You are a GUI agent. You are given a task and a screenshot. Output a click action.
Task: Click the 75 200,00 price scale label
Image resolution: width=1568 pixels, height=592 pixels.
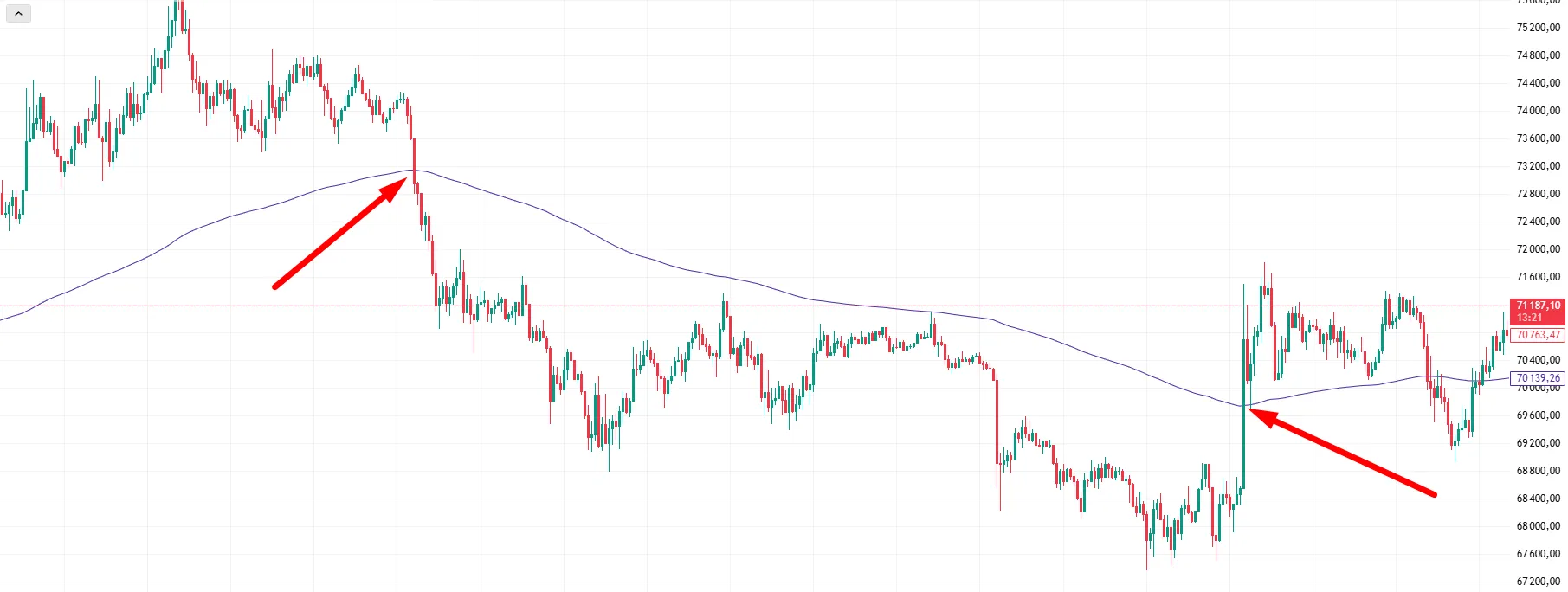click(x=1538, y=28)
